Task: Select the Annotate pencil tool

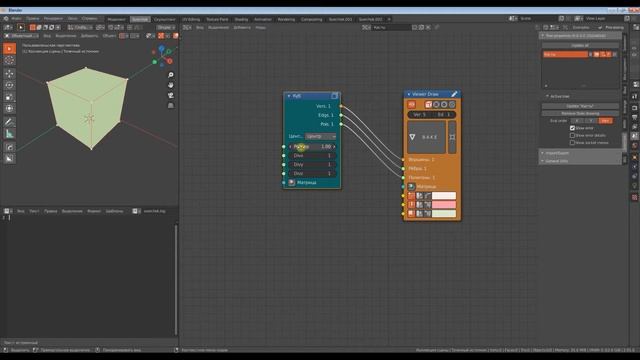Action: pyautogui.click(x=9, y=122)
